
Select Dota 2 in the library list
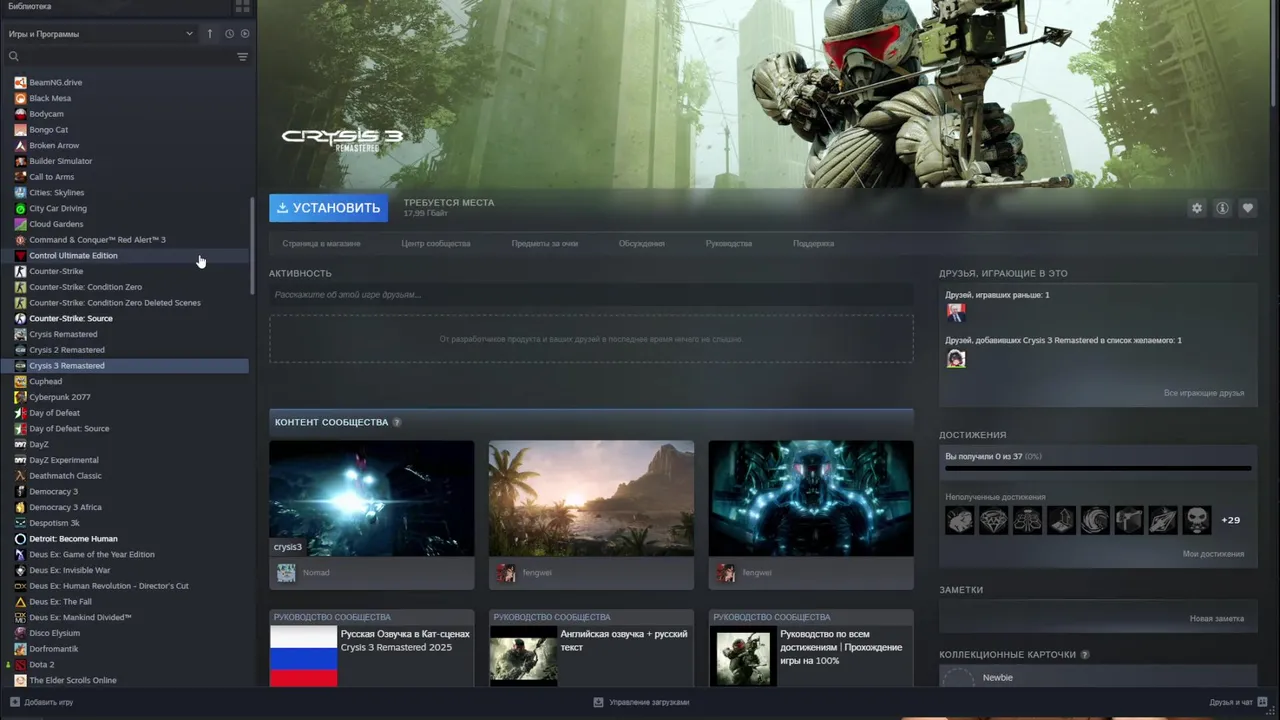pos(42,664)
